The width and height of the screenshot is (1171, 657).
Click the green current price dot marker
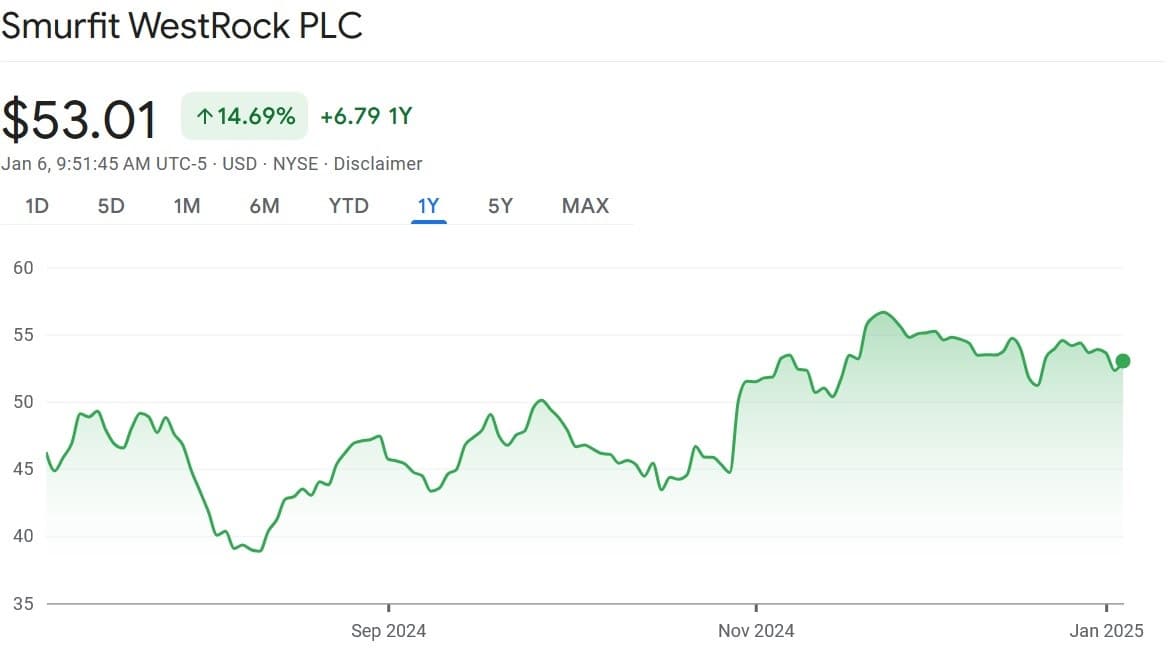tap(1122, 359)
